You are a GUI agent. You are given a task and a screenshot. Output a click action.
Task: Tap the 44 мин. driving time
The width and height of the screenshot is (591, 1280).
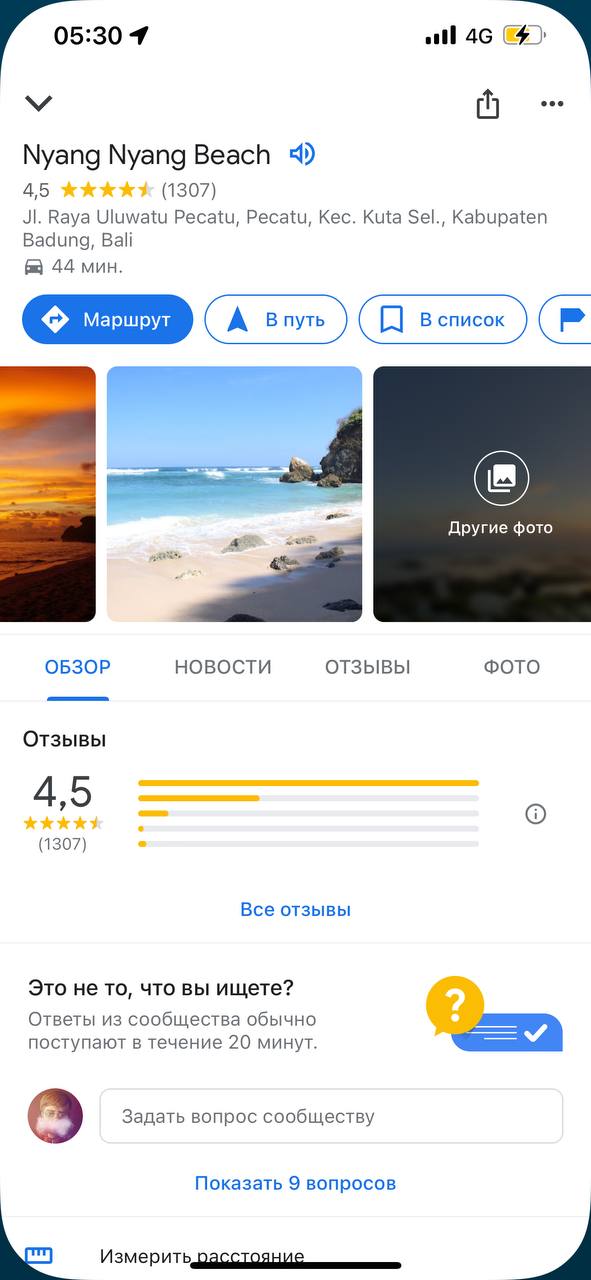pyautogui.click(x=73, y=266)
